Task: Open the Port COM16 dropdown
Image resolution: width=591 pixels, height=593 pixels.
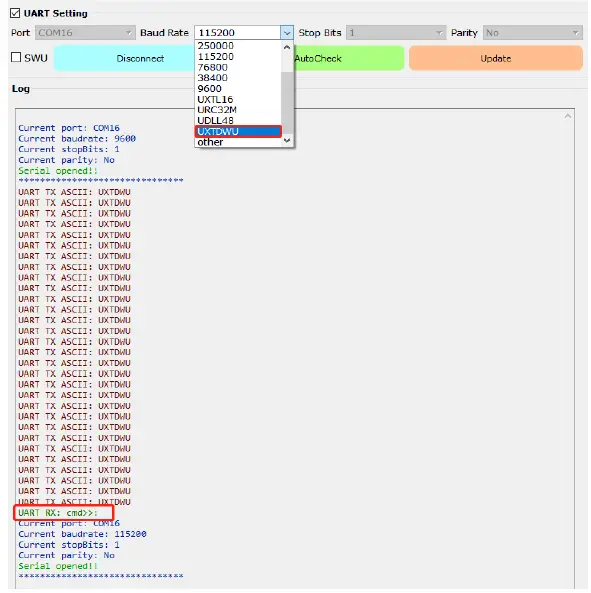Action: click(x=85, y=33)
